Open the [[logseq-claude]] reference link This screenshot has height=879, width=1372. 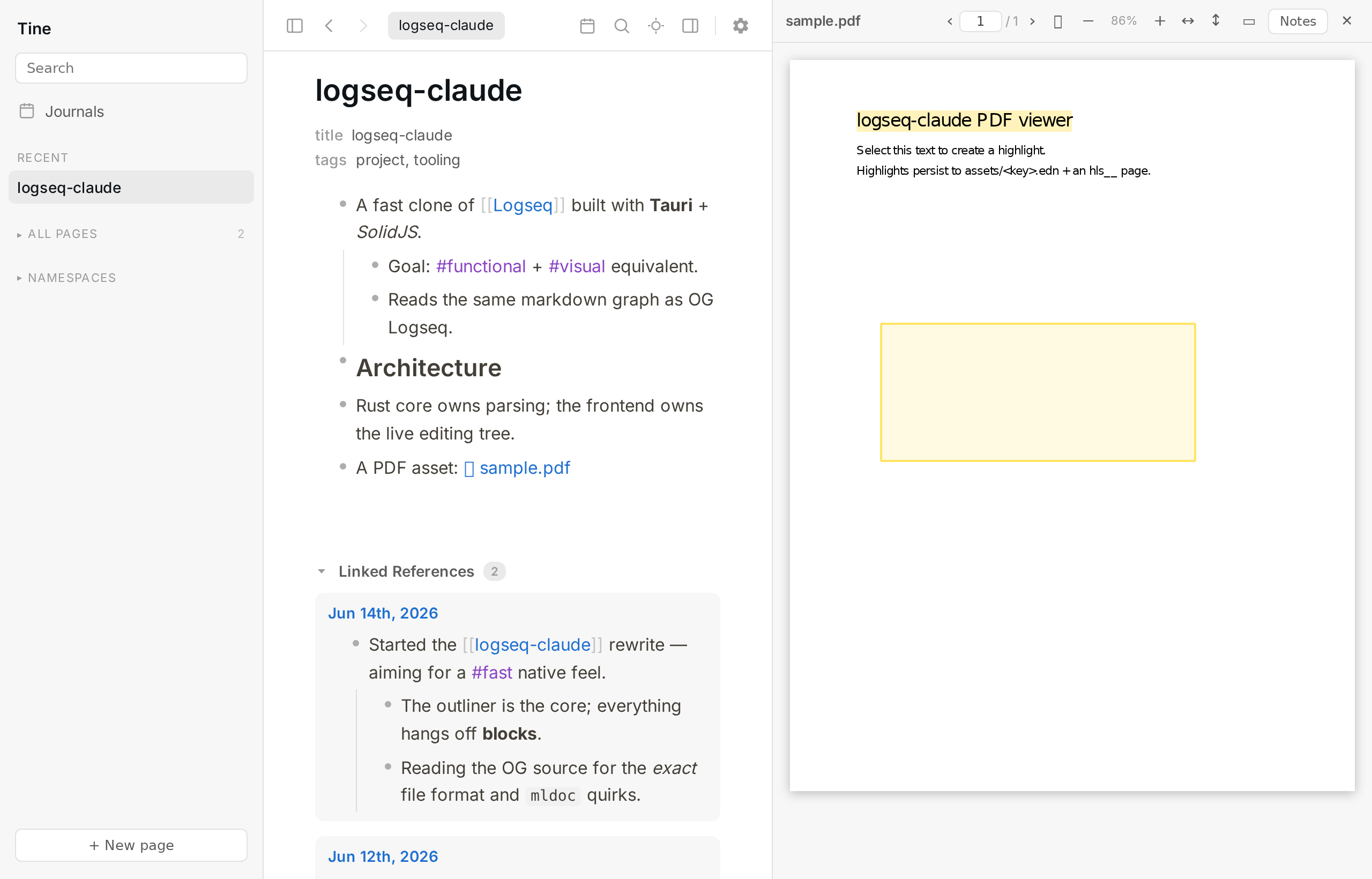point(533,645)
